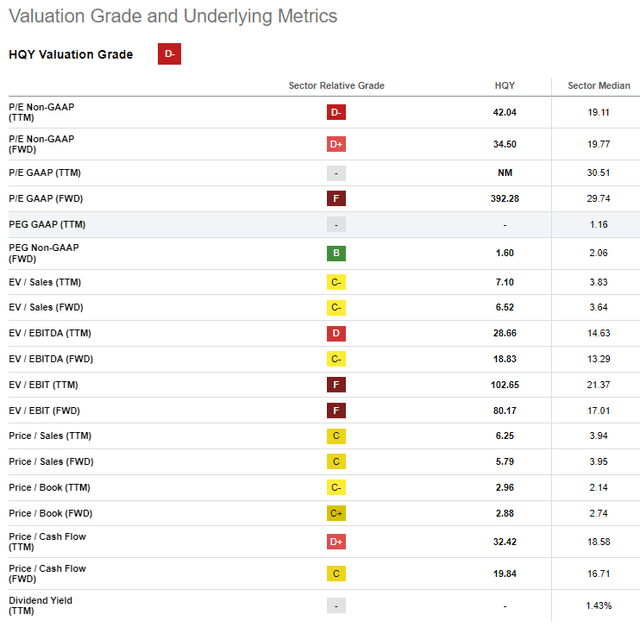Screen dimensions: 640x627
Task: Select the Price / Sales (TTM) row label
Action: (50, 436)
